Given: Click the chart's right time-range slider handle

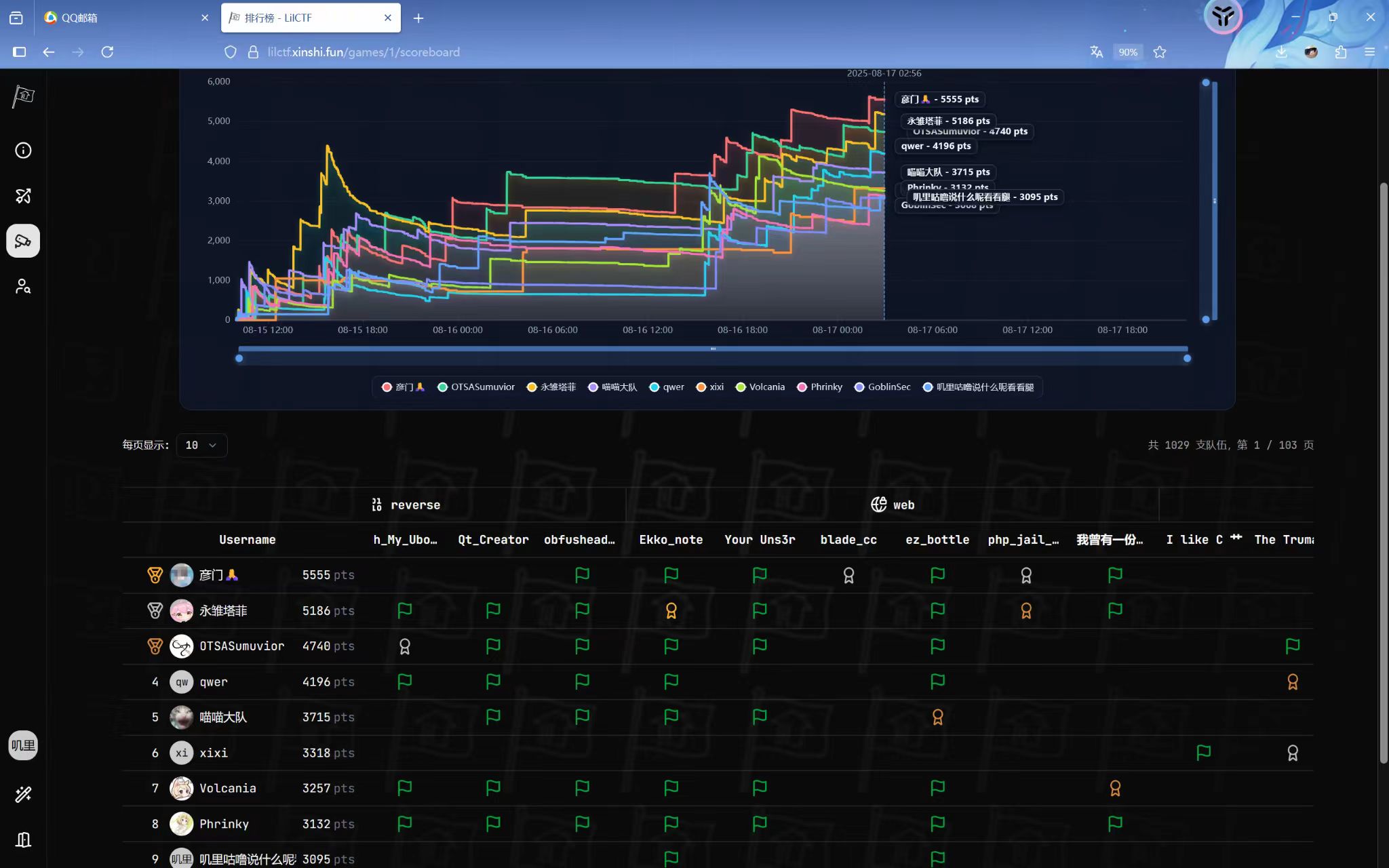Looking at the screenshot, I should coord(1187,358).
